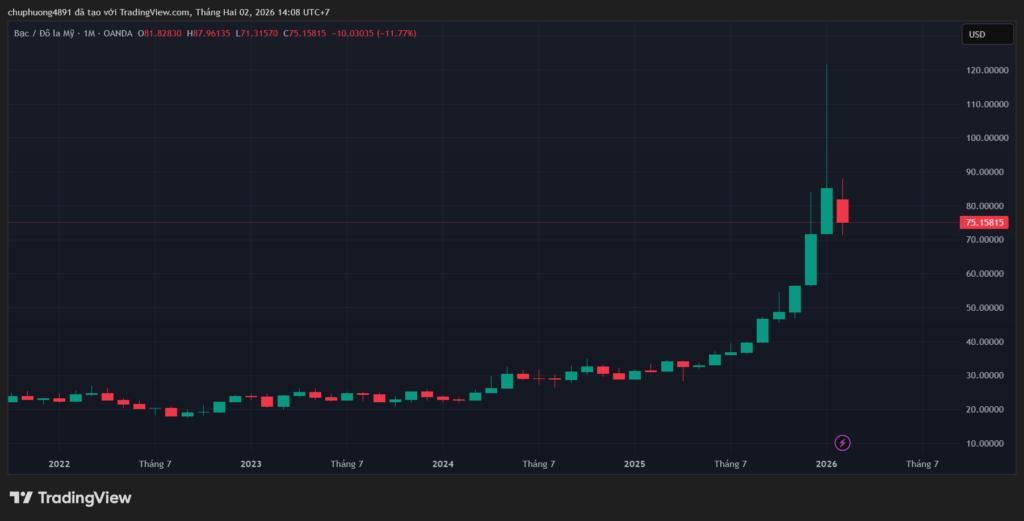Click the 2025 label on the time axis

point(635,464)
